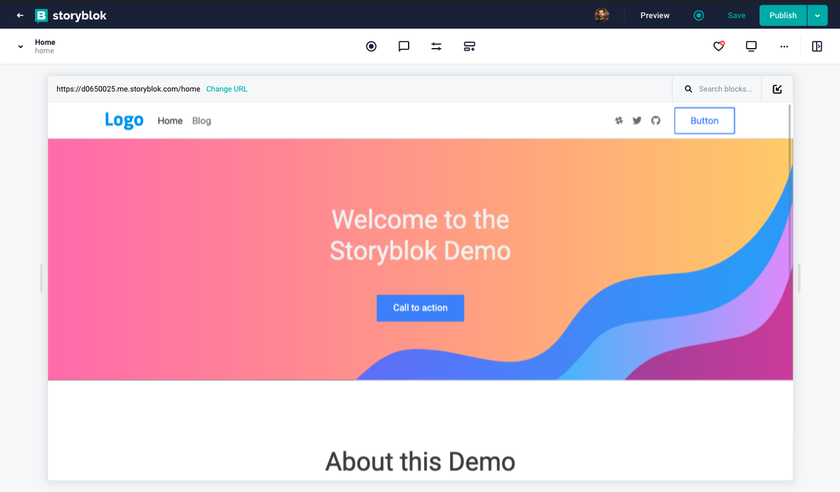Select the About this Demo heading

tap(421, 461)
